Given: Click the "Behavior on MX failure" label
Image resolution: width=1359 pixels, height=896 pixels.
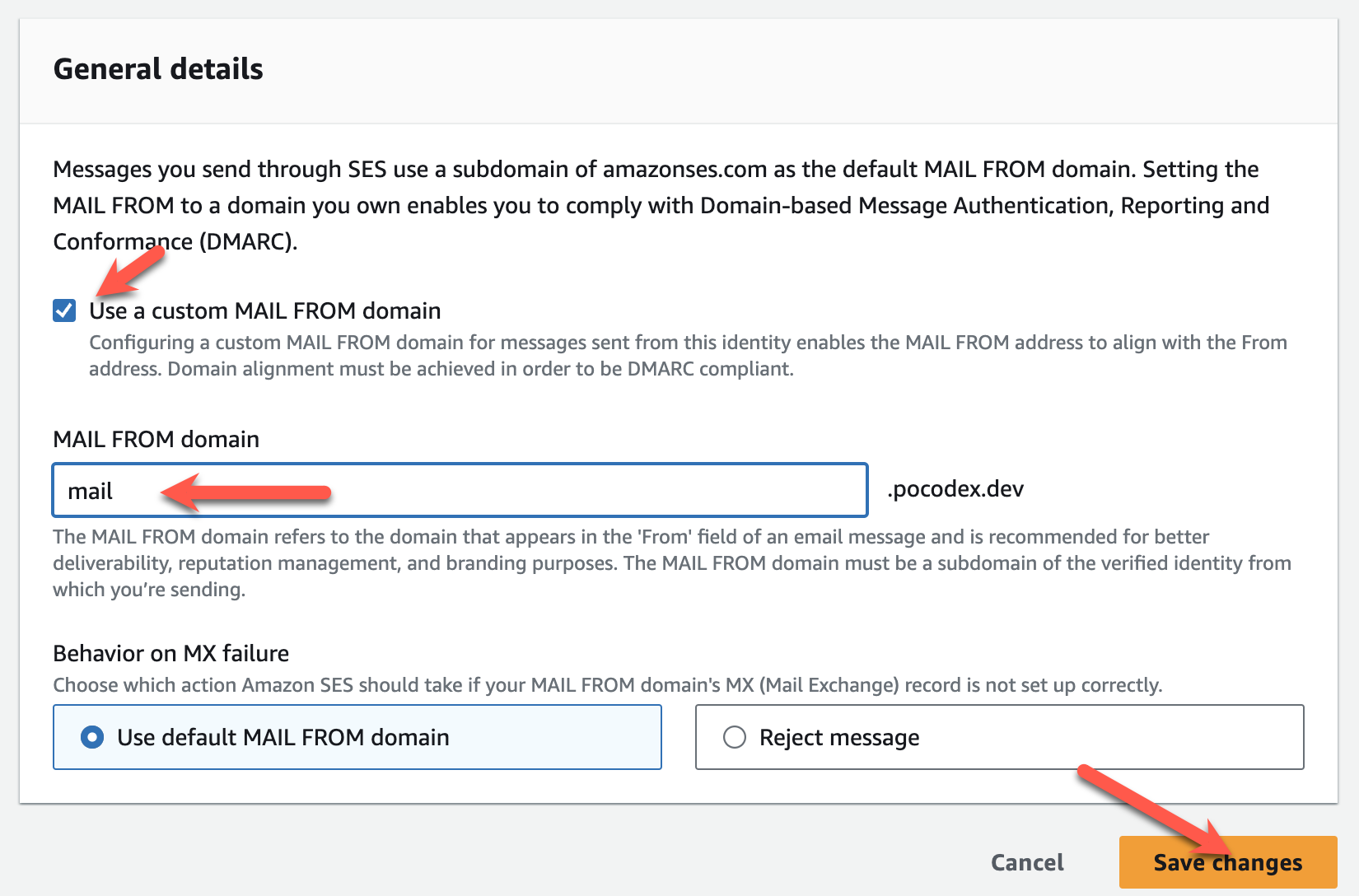Looking at the screenshot, I should (170, 653).
